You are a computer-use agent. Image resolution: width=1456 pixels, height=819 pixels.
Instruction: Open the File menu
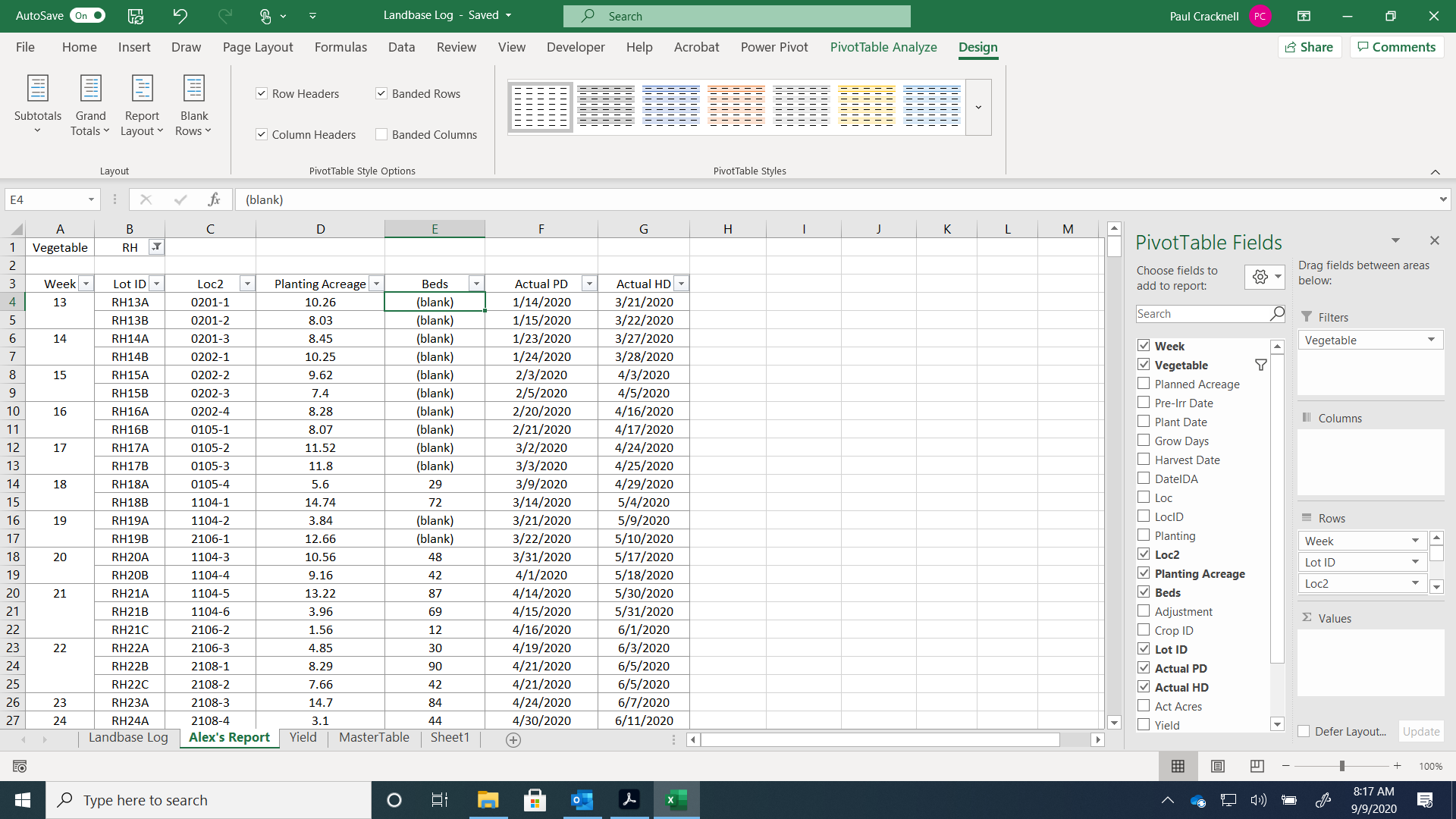click(25, 47)
